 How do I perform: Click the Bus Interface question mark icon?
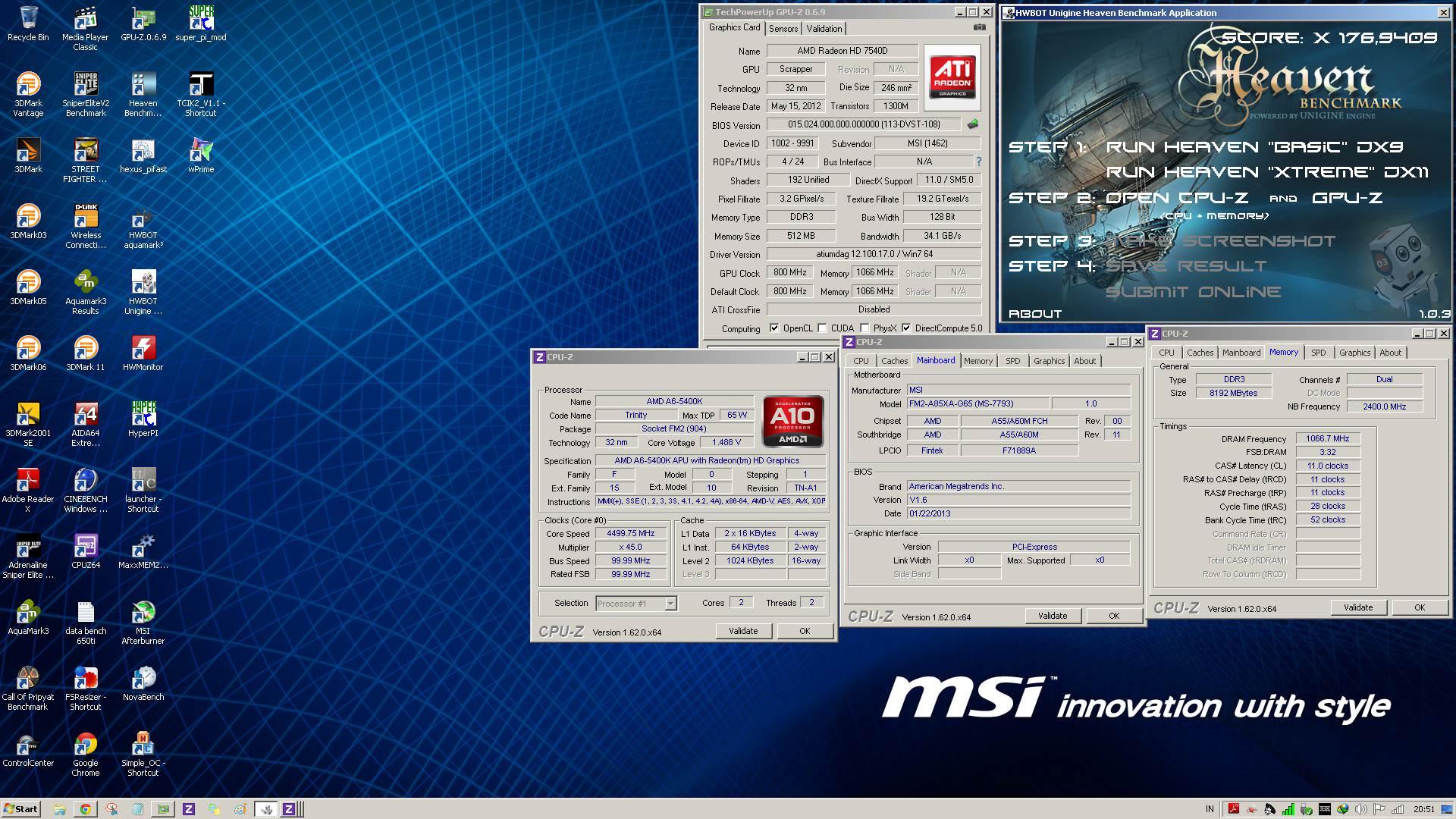pos(978,162)
